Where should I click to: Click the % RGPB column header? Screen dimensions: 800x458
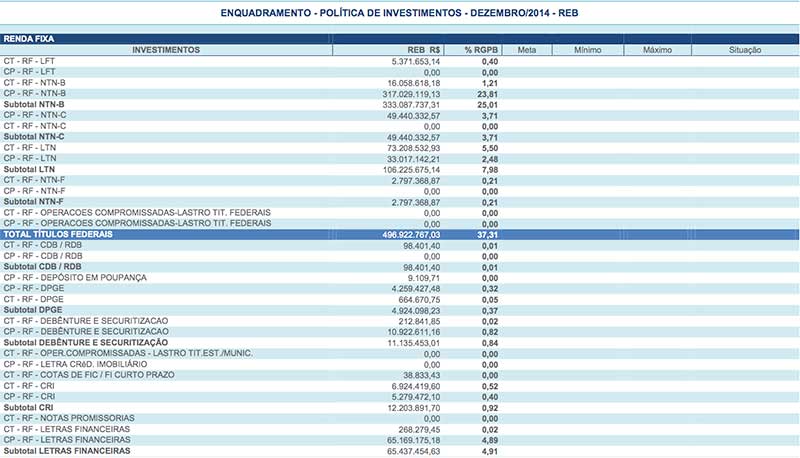pyautogui.click(x=481, y=49)
